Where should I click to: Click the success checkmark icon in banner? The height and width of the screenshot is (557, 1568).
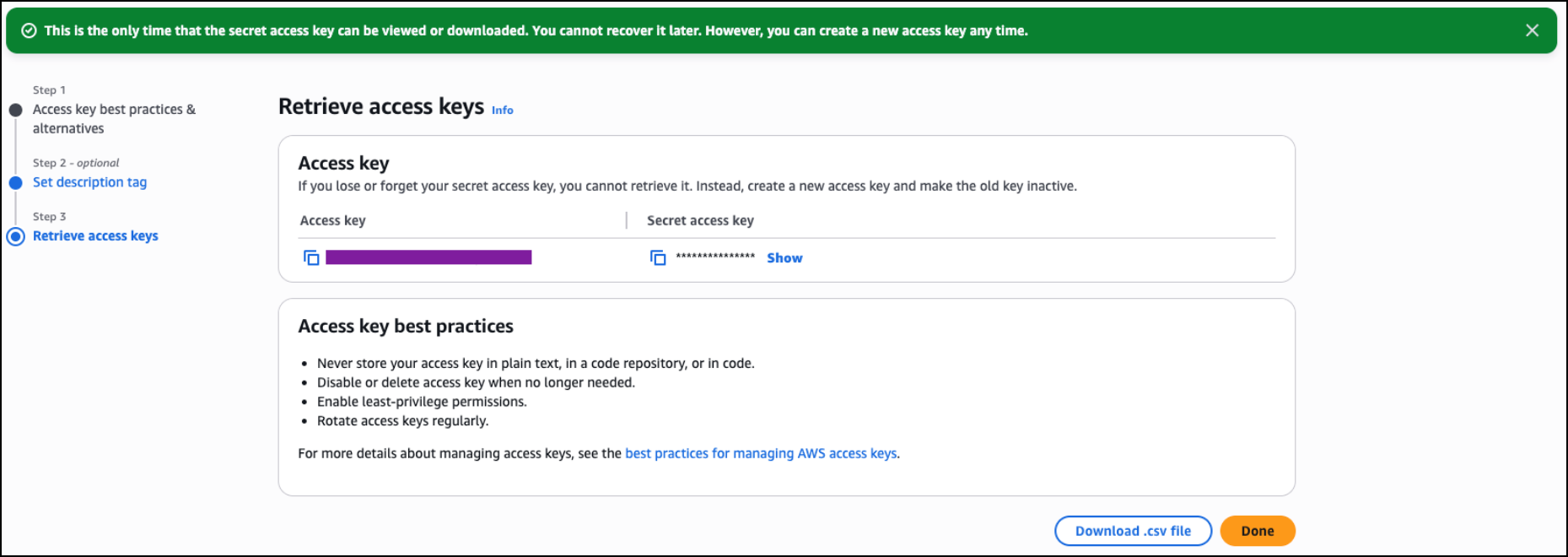click(x=29, y=30)
